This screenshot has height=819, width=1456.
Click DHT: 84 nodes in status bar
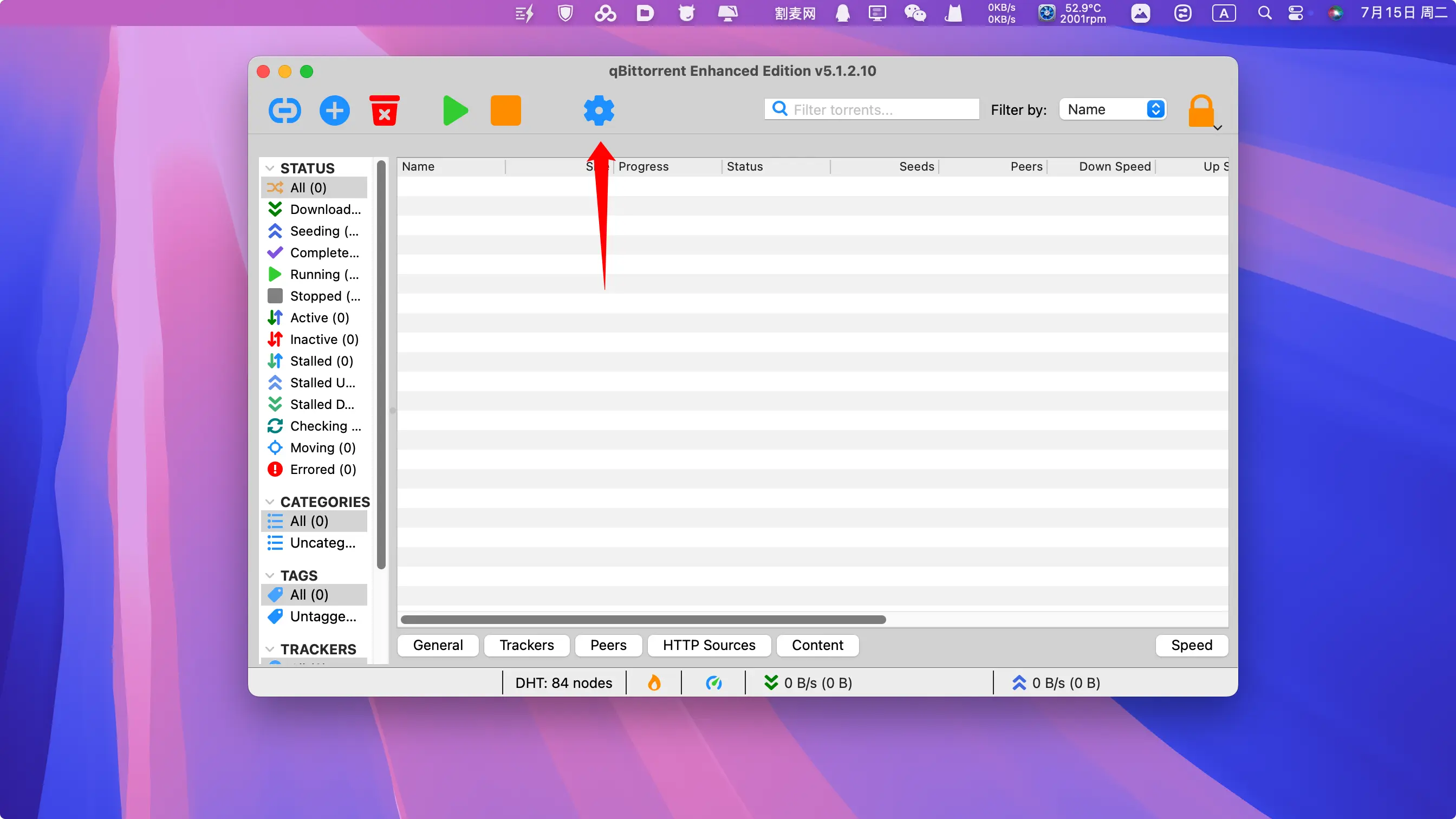[x=563, y=684]
